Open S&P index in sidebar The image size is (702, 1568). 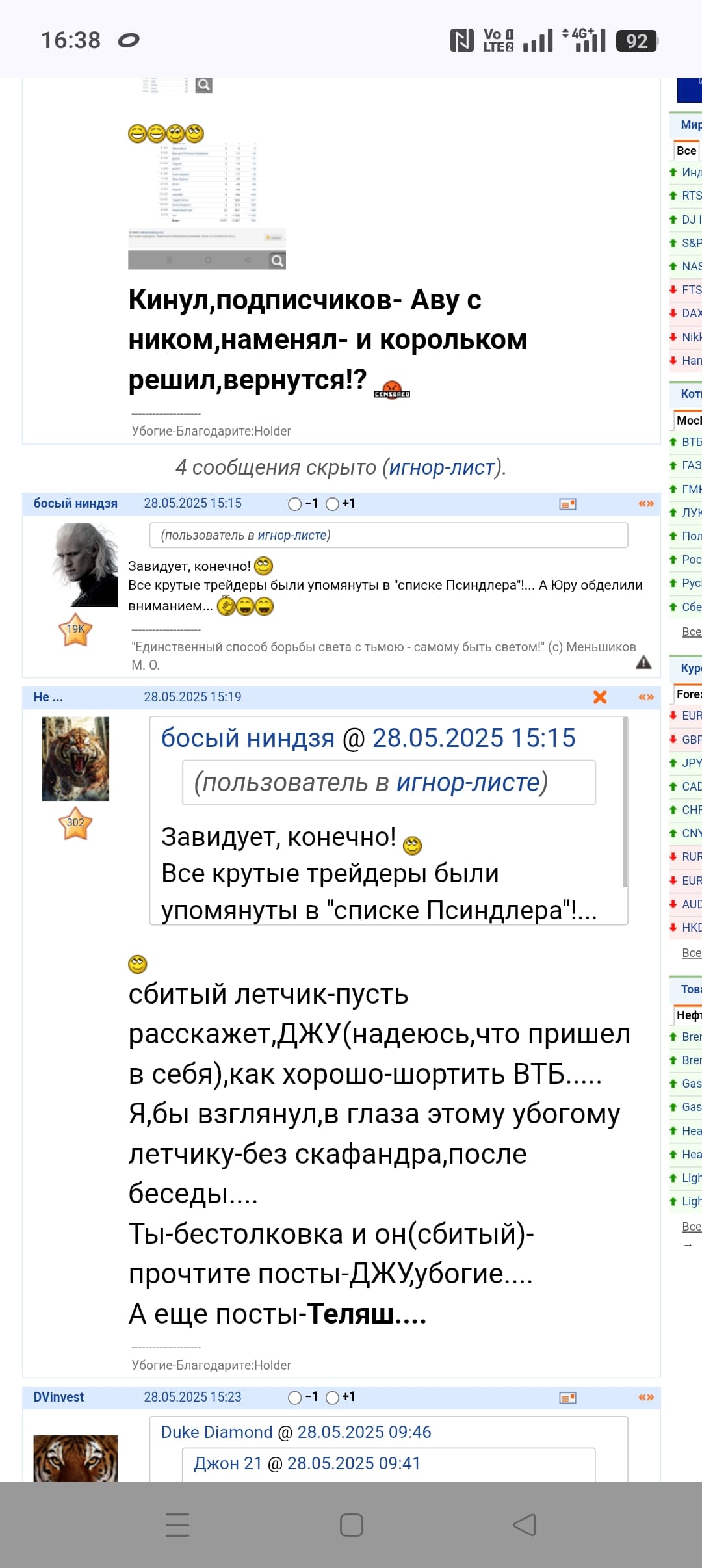click(x=691, y=243)
